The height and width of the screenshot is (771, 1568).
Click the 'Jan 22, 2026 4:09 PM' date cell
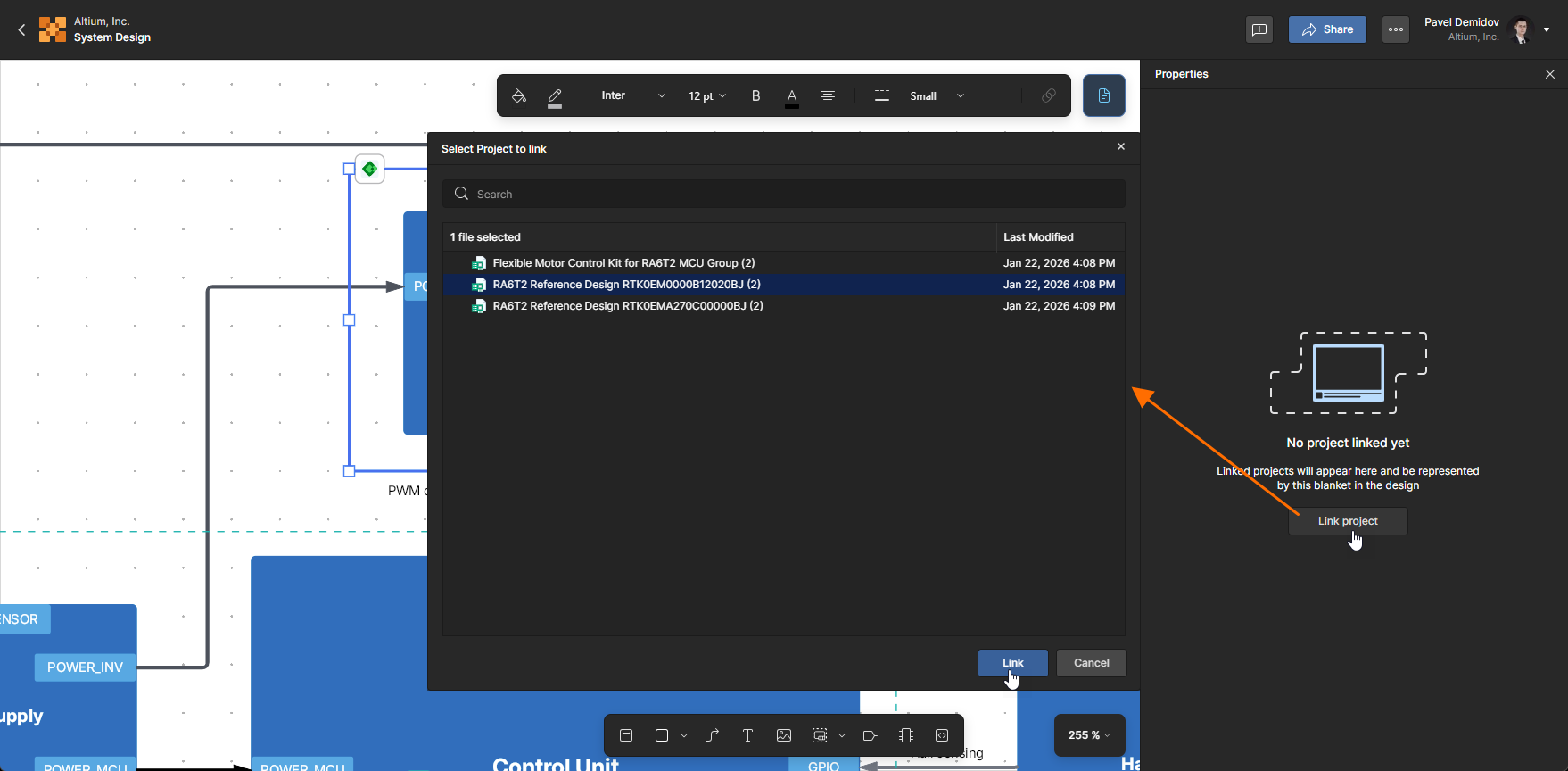coord(1059,306)
